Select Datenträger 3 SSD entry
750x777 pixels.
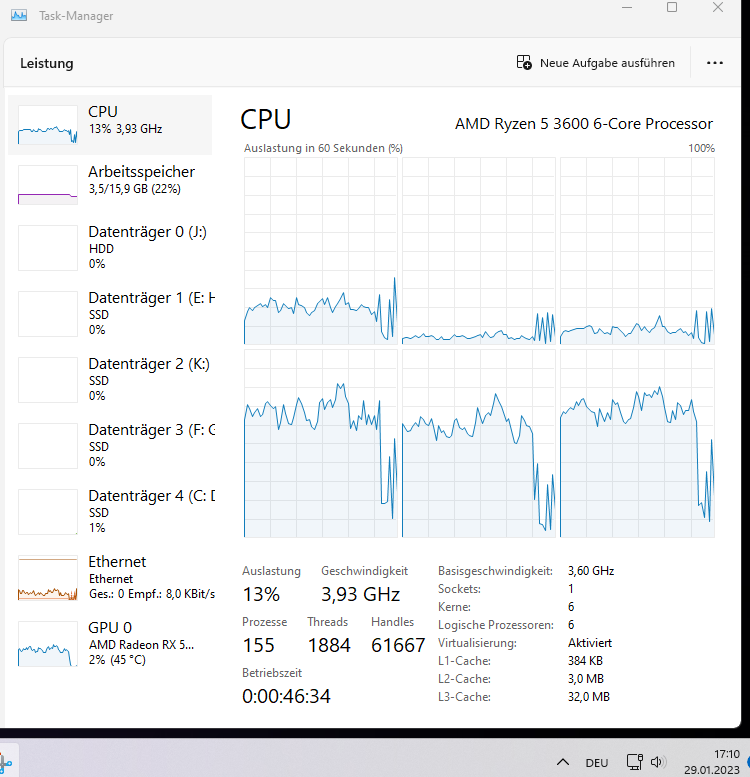110,445
